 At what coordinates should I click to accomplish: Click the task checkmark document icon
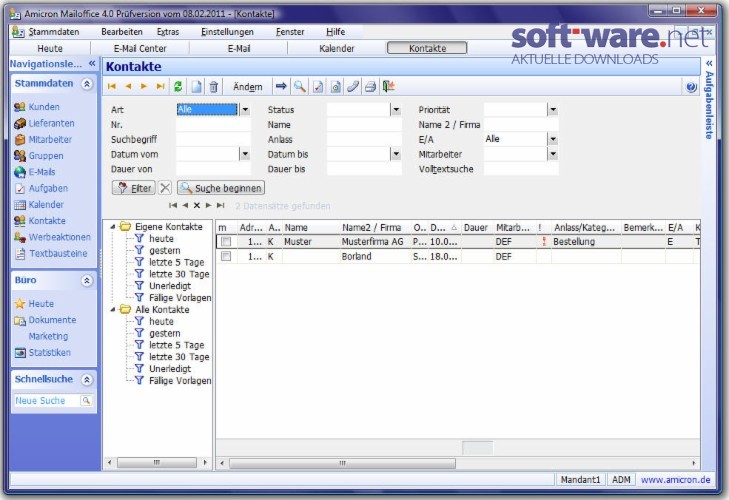pos(318,87)
